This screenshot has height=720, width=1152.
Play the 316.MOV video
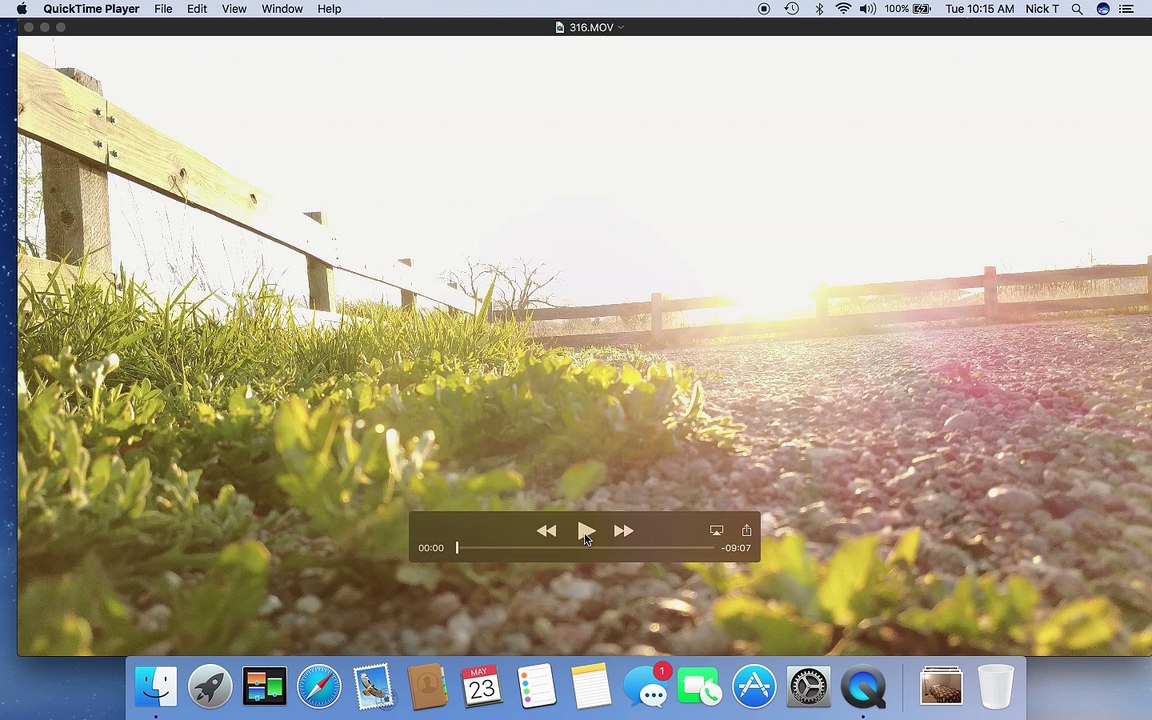[586, 530]
